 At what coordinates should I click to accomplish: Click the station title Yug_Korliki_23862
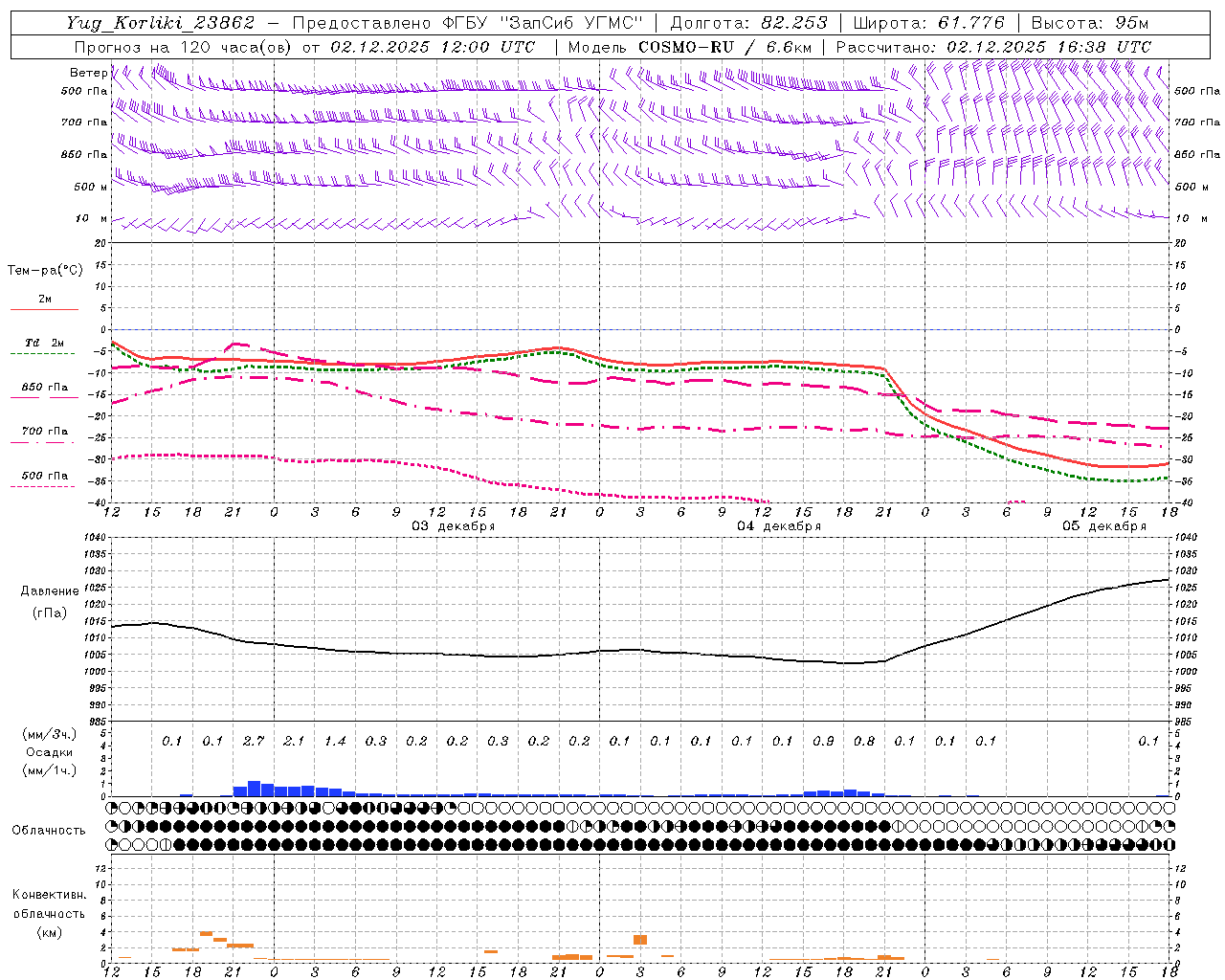[160, 23]
